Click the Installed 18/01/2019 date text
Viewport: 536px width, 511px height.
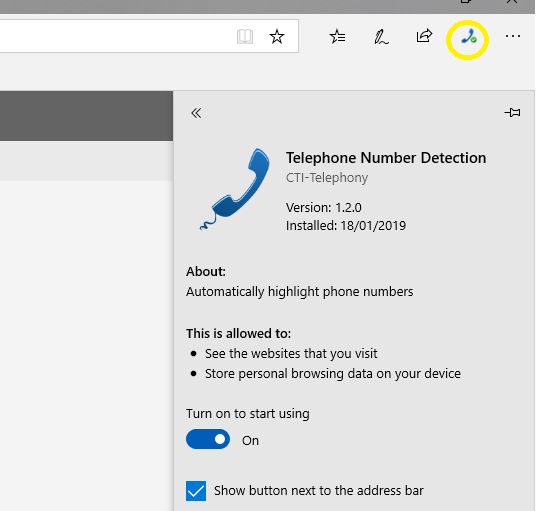(346, 226)
